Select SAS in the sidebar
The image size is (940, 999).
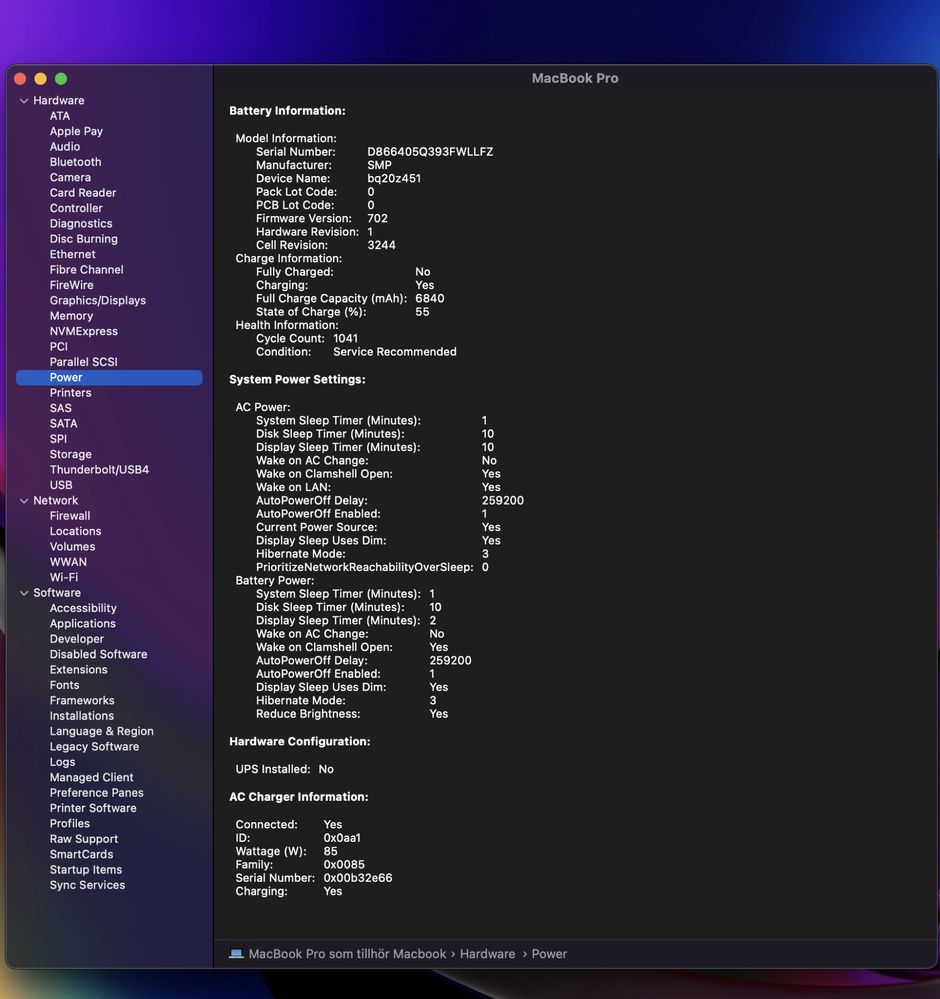pyautogui.click(x=61, y=408)
